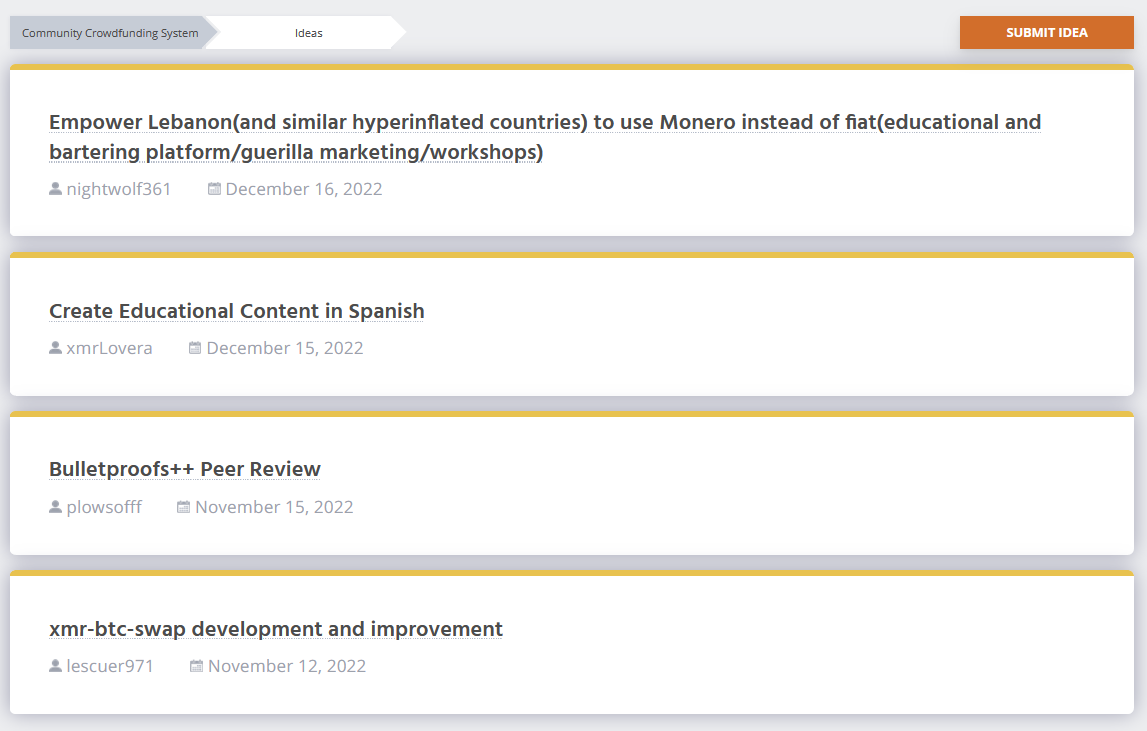The image size is (1147, 731).
Task: Click author name xmrLovera
Action: (x=109, y=348)
